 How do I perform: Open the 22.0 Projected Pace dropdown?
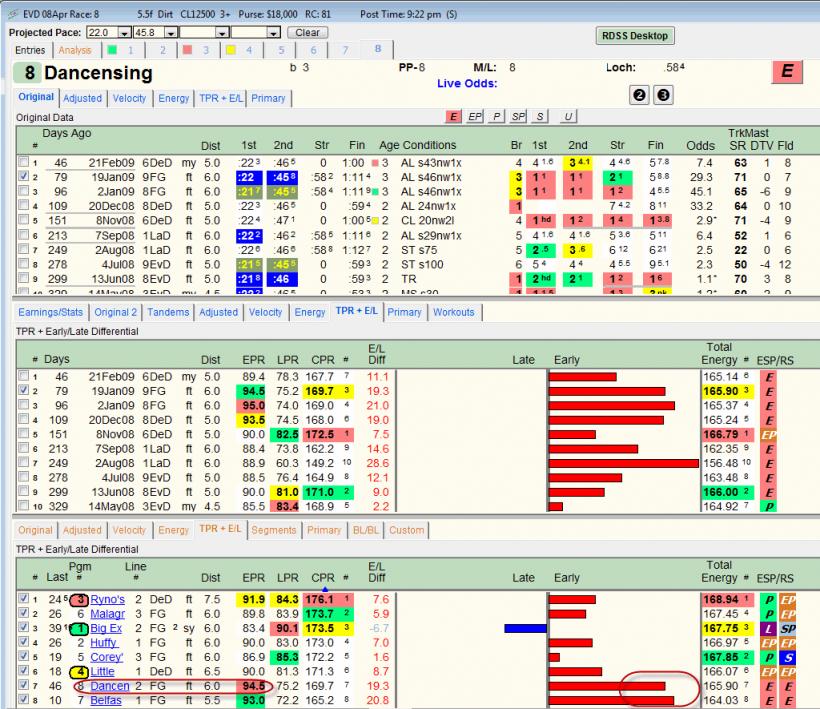[124, 32]
